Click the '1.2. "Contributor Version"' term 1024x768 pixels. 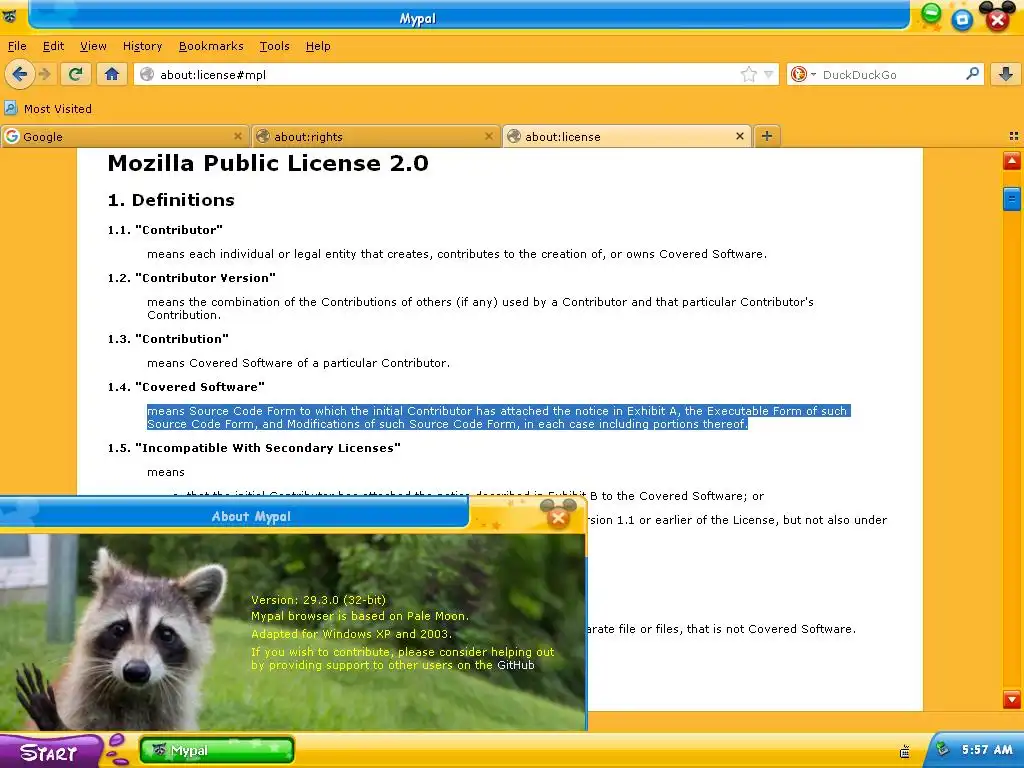192,278
